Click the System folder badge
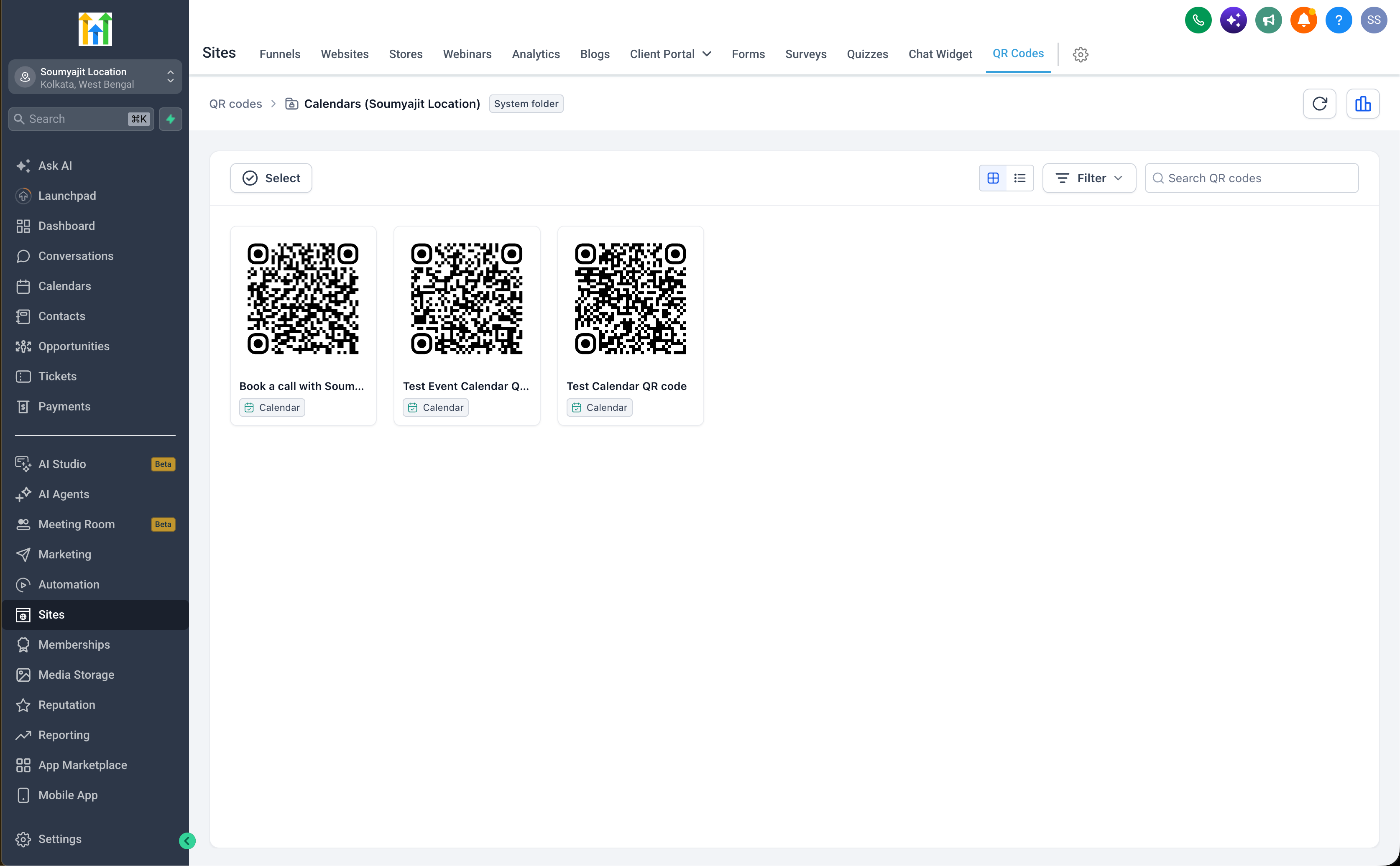This screenshot has height=866, width=1400. tap(526, 104)
